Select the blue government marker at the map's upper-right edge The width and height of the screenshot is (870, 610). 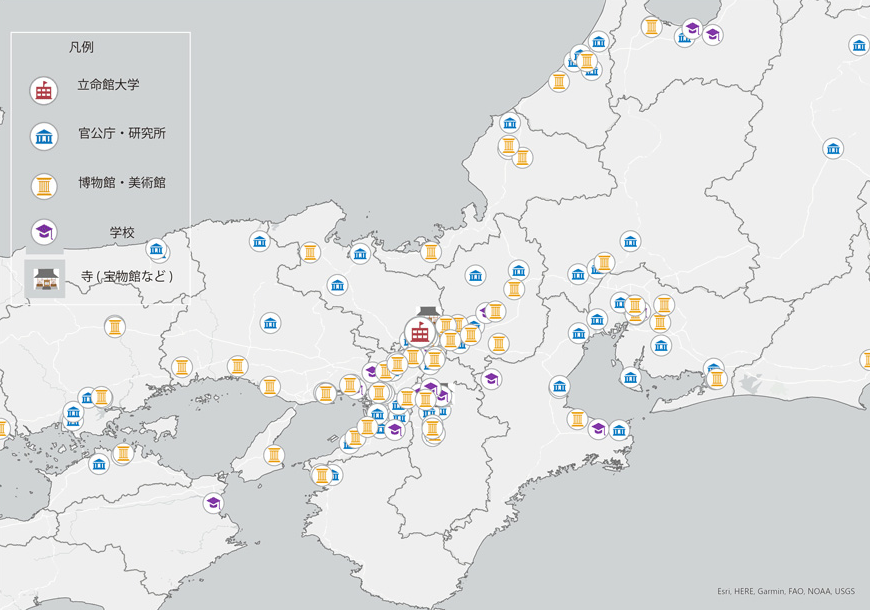click(859, 46)
